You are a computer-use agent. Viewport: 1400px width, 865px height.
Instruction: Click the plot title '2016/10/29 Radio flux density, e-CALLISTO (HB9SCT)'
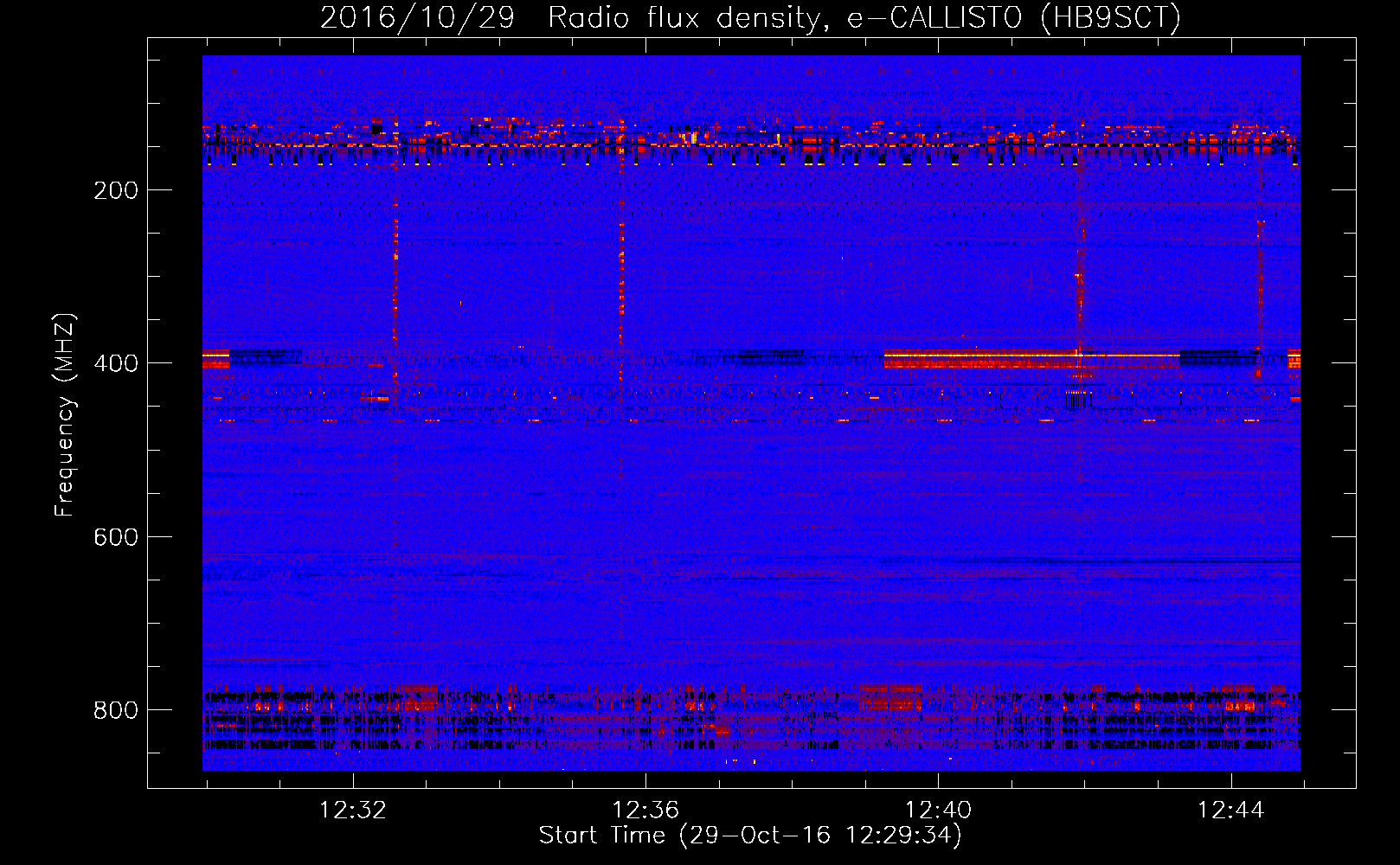pyautogui.click(x=750, y=17)
